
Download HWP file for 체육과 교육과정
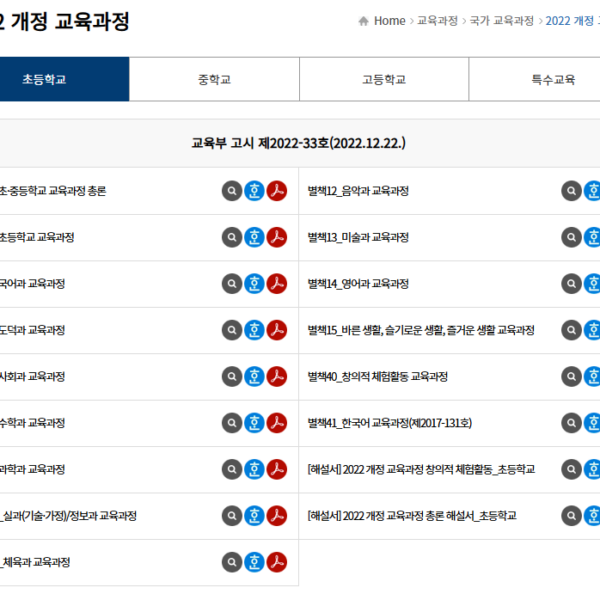coord(254,562)
